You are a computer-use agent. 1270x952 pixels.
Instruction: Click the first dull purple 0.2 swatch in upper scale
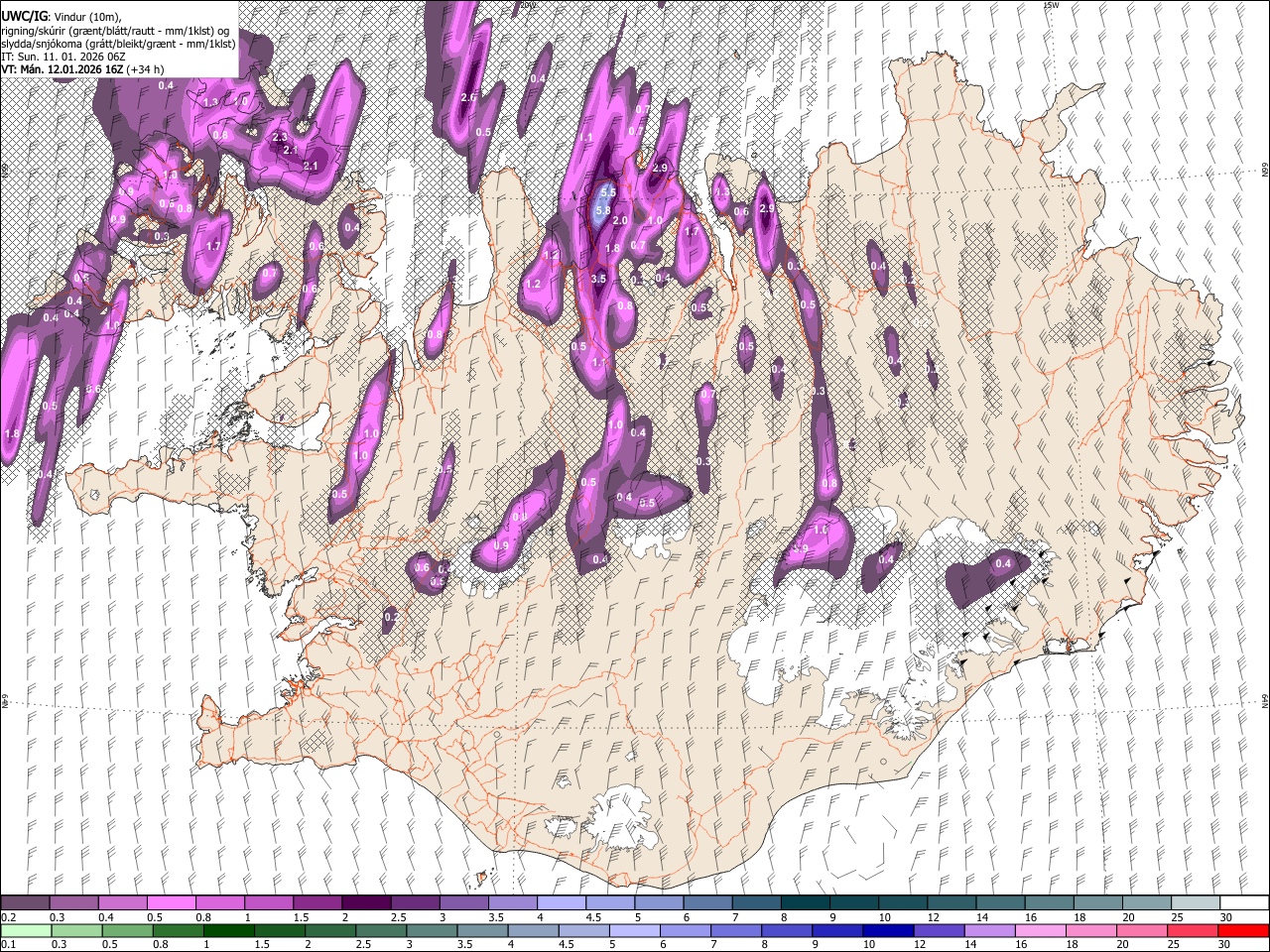[25, 902]
